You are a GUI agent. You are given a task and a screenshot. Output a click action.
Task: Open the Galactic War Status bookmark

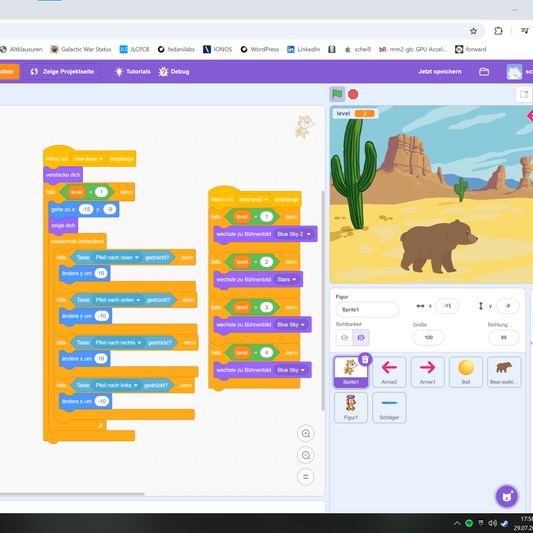(81, 49)
